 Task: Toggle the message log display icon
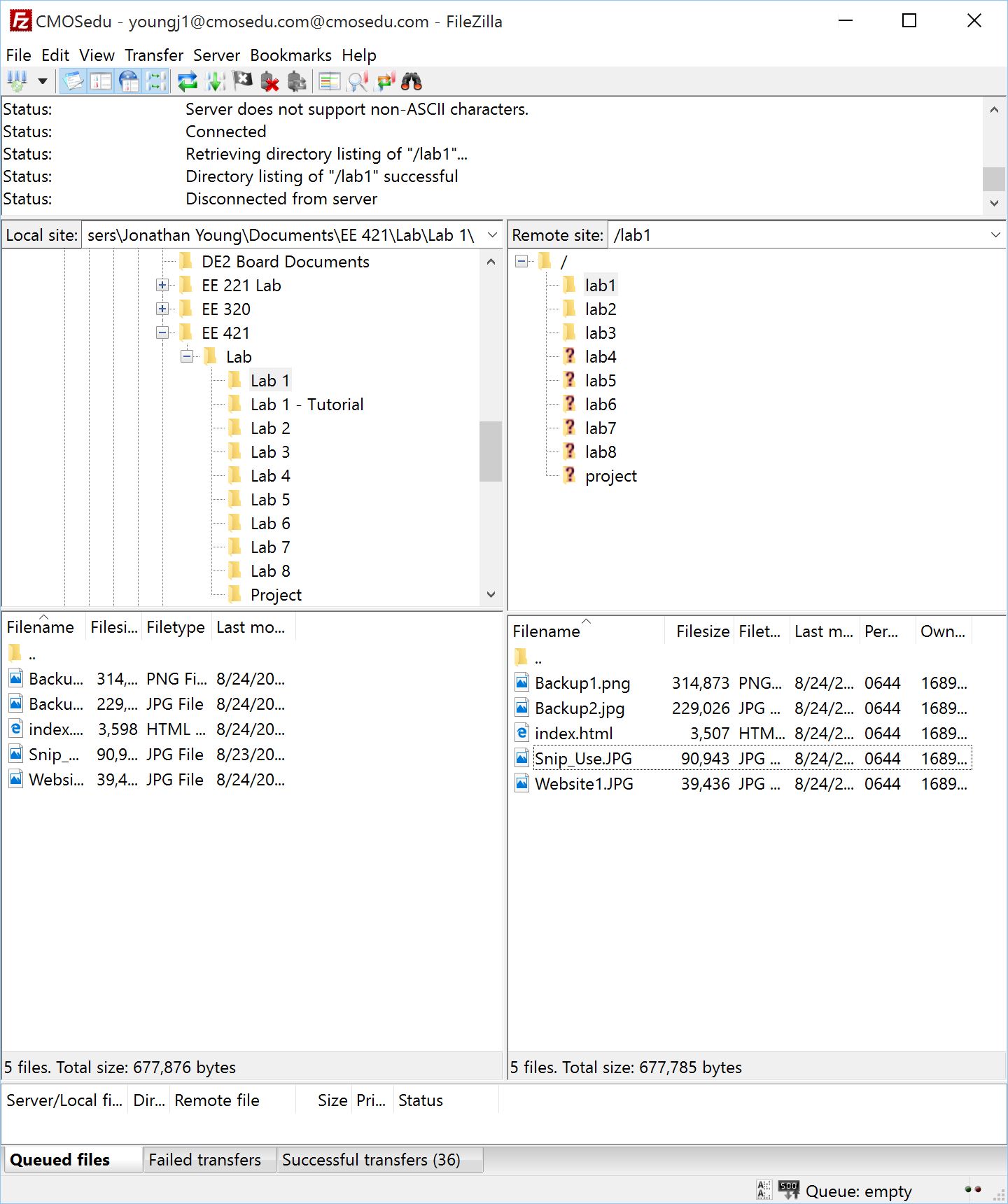73,82
